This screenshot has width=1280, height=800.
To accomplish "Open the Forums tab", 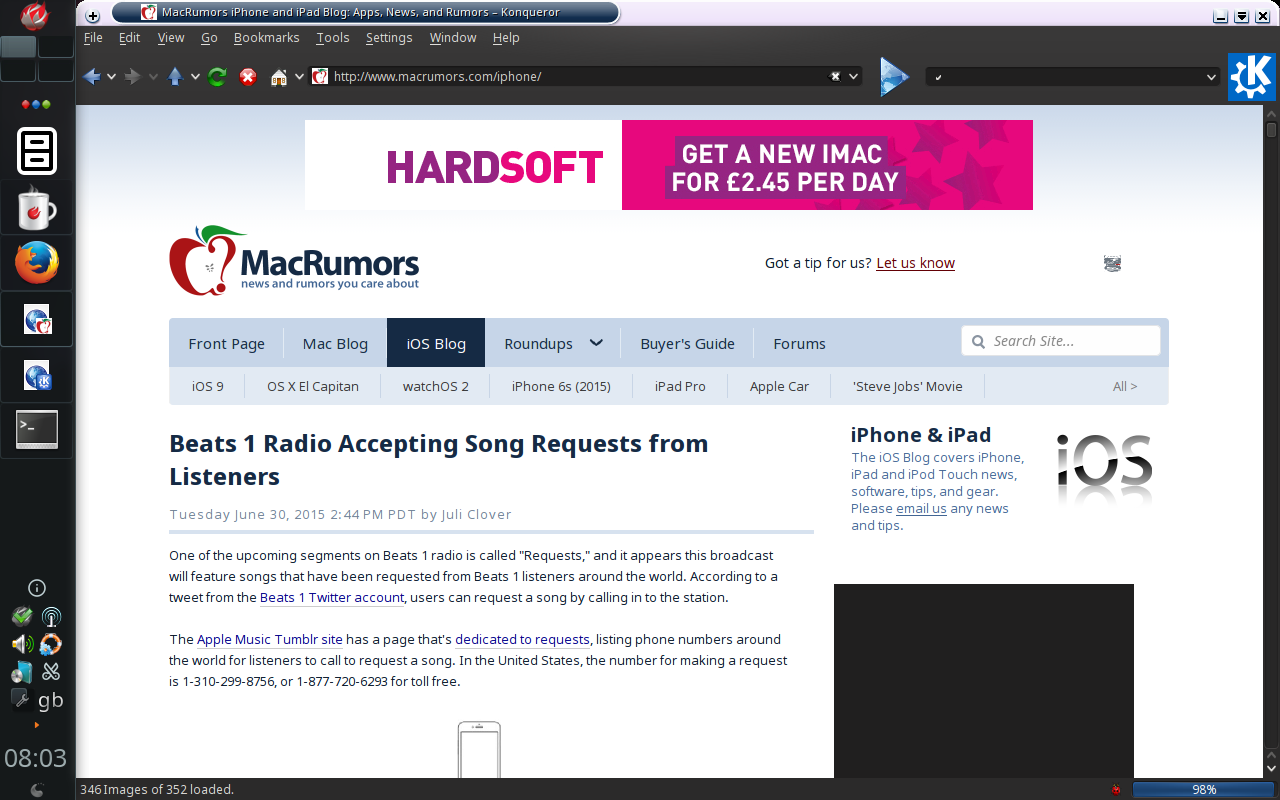I will [x=799, y=343].
